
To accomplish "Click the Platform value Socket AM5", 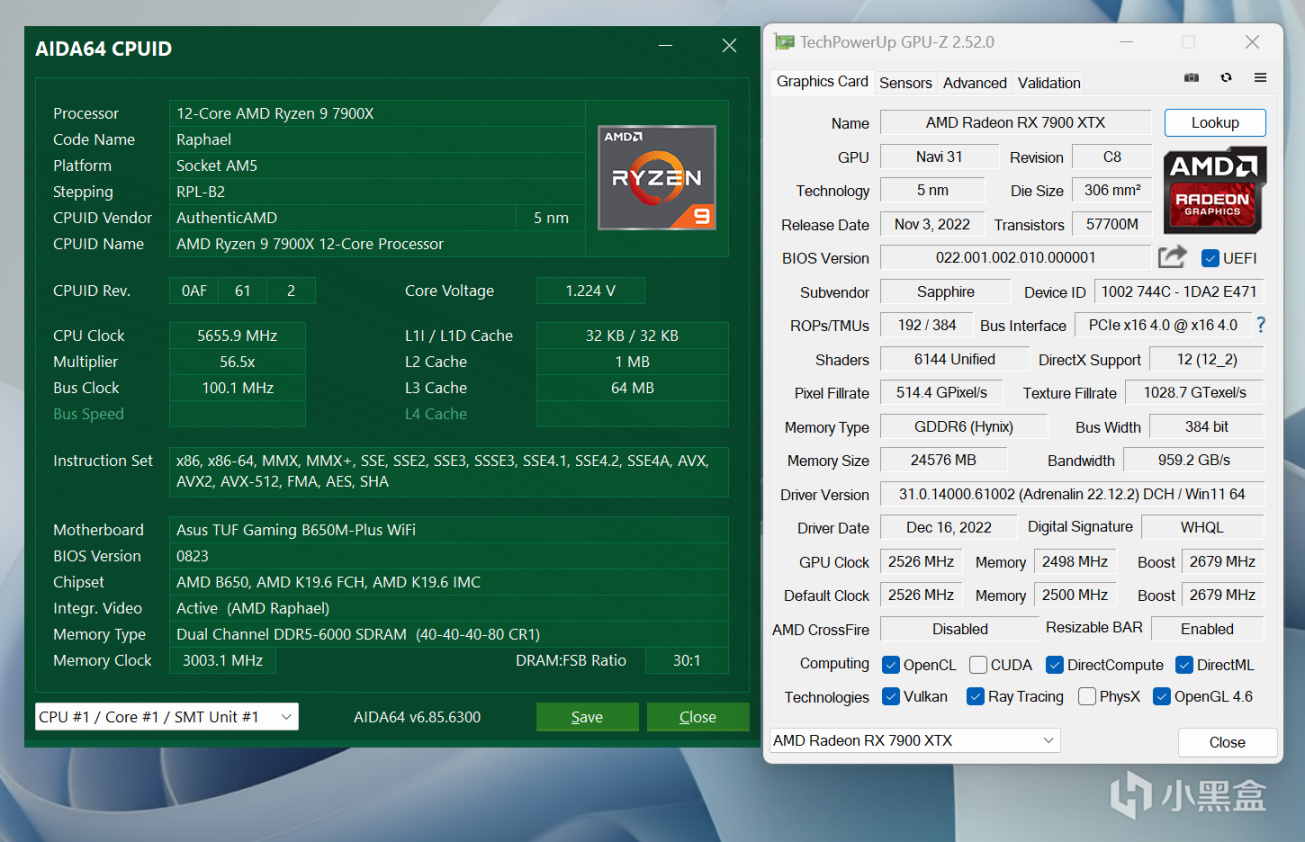I will click(377, 166).
